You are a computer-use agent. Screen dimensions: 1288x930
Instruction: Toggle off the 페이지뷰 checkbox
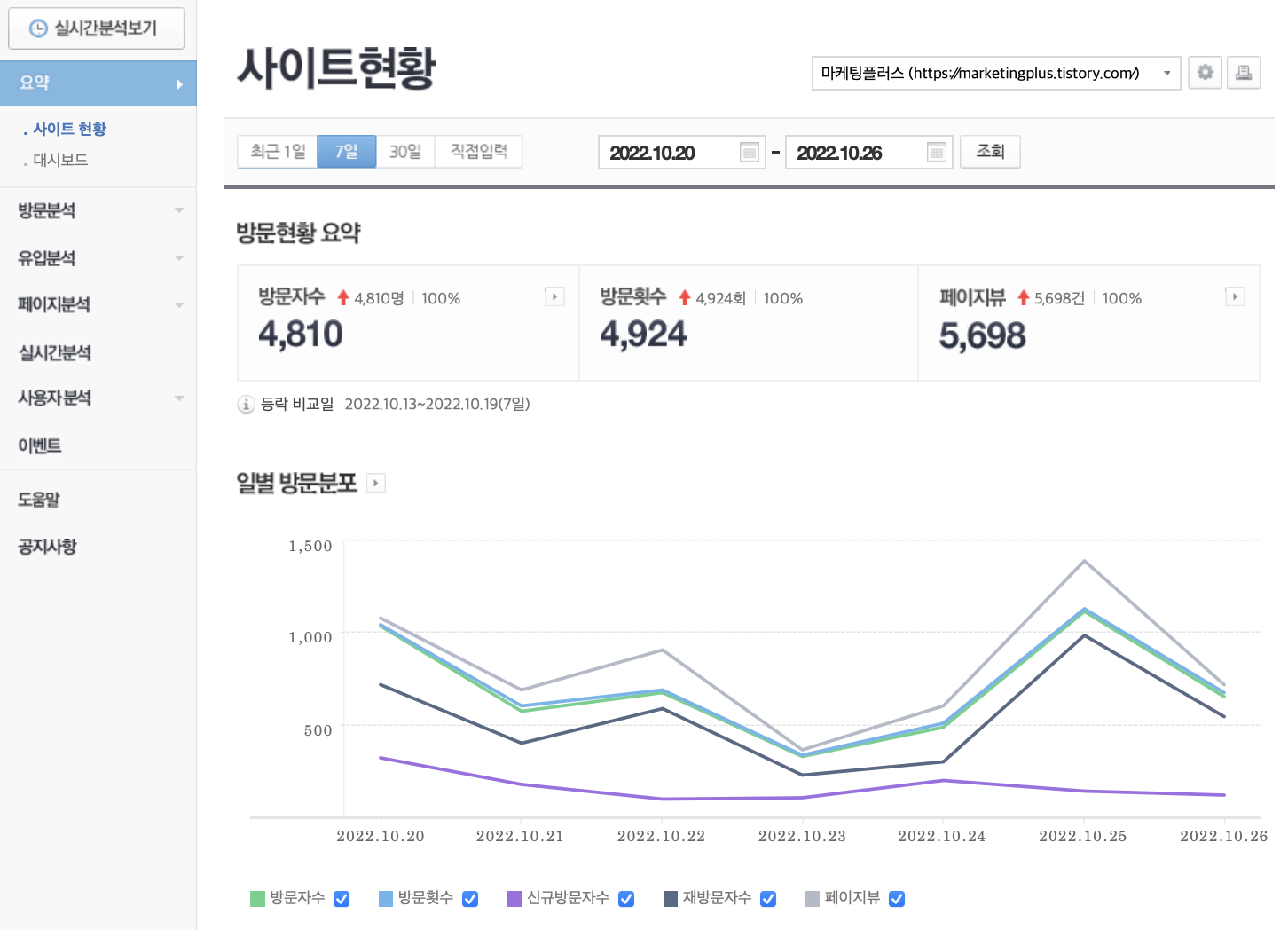[897, 898]
